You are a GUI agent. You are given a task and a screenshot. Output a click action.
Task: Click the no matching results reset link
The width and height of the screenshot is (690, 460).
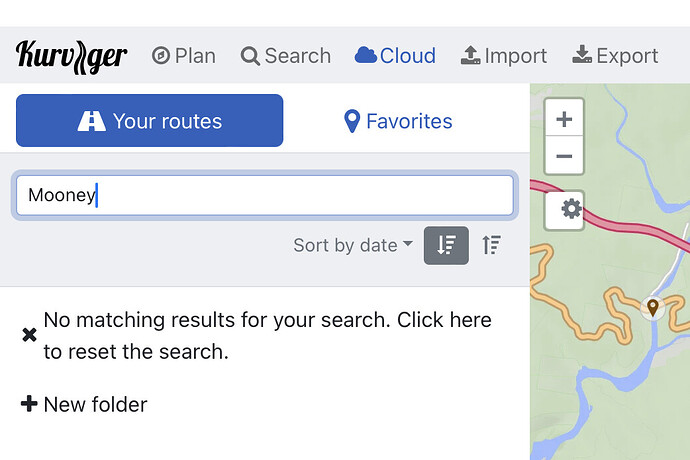coord(268,335)
